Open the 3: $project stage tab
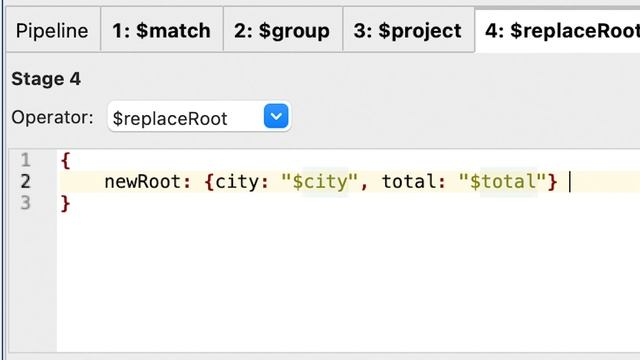The width and height of the screenshot is (640, 360). tap(408, 31)
